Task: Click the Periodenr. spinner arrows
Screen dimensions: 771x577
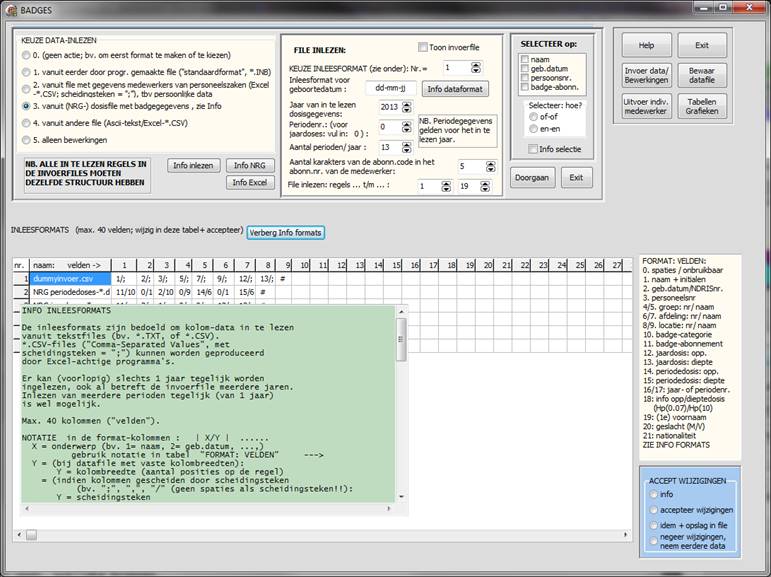Action: coord(406,127)
